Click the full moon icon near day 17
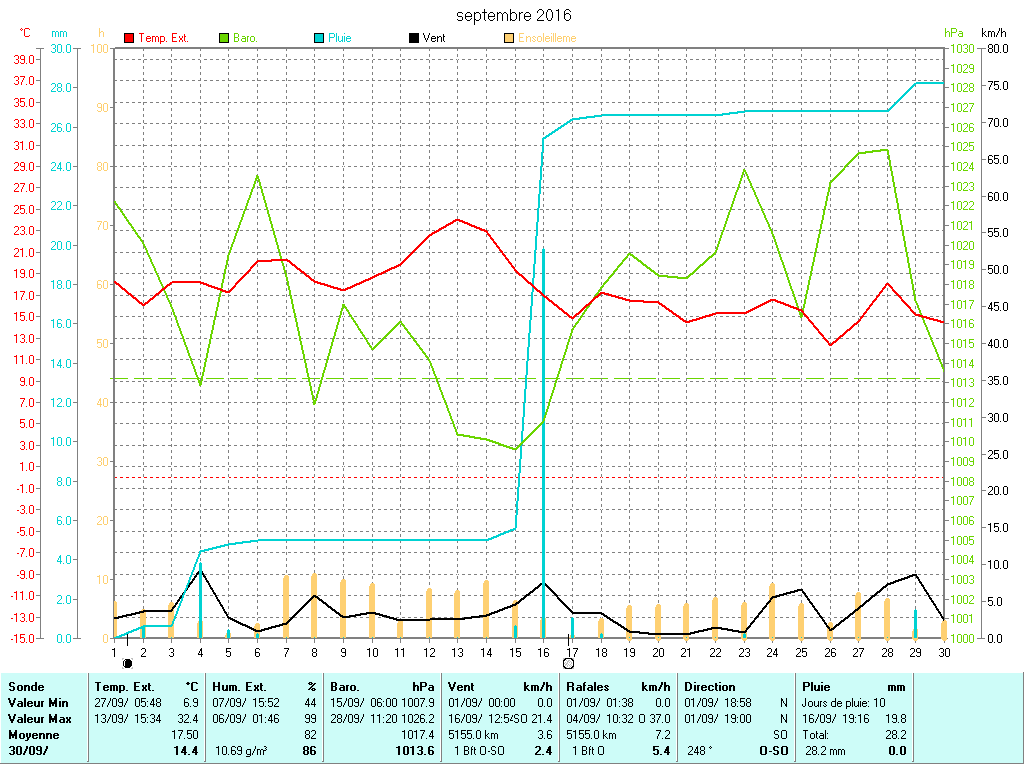This screenshot has height=764, width=1024. tap(568, 663)
